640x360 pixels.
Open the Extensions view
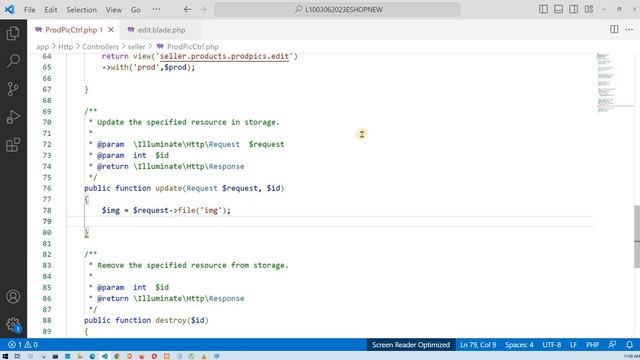pos(13,145)
